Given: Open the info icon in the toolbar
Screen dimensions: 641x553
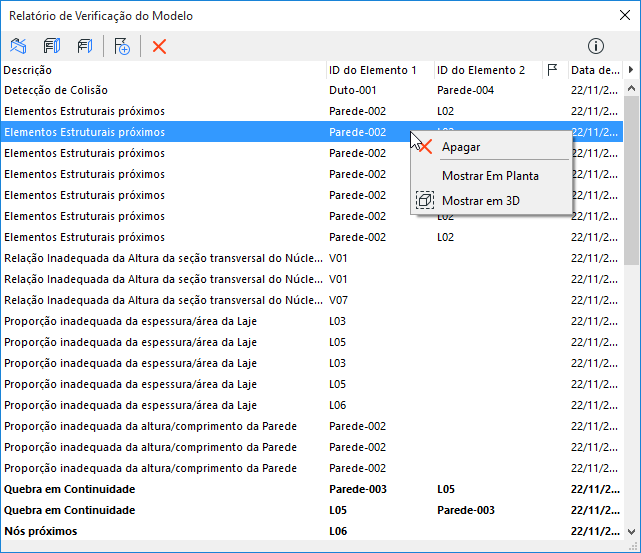Looking at the screenshot, I should pos(596,46).
